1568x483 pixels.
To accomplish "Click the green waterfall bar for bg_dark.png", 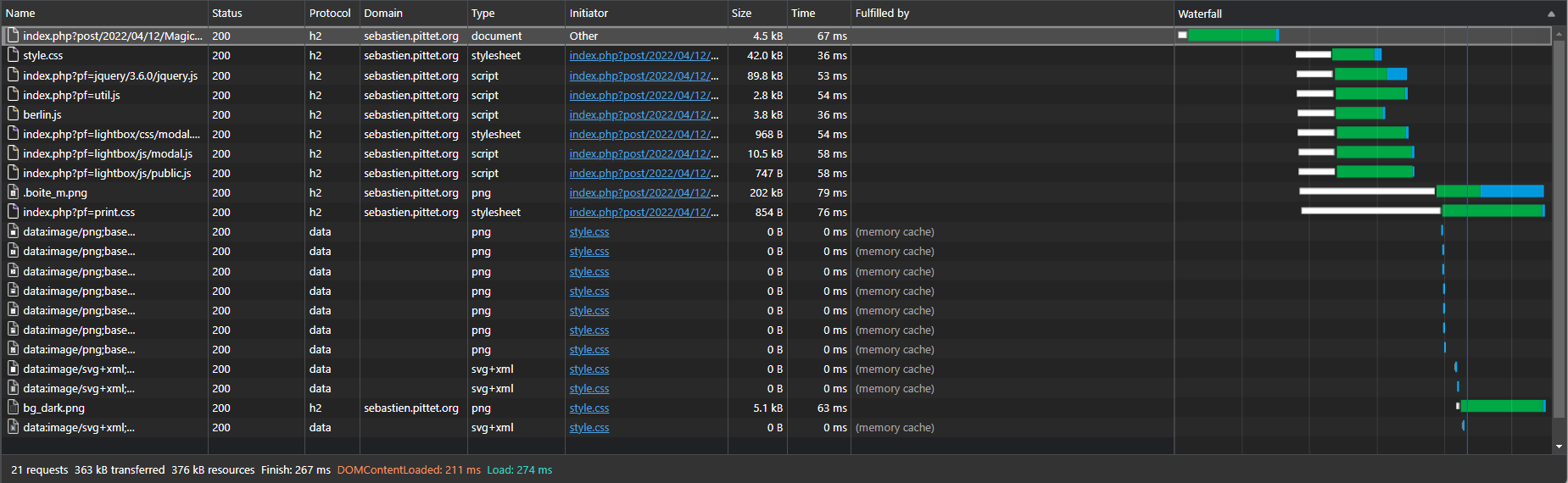I will click(x=1502, y=406).
